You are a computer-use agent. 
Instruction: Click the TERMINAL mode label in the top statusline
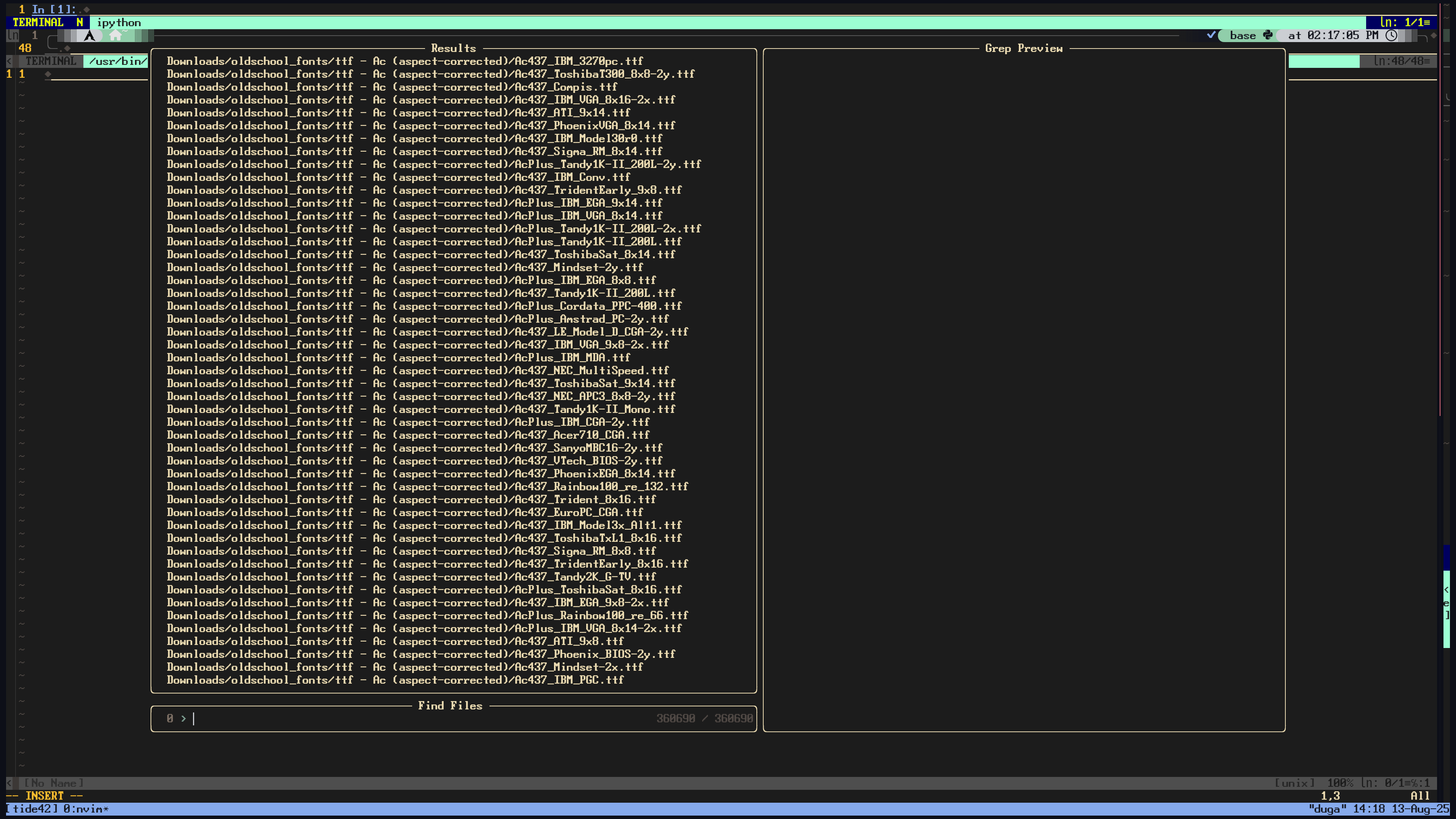click(38, 23)
